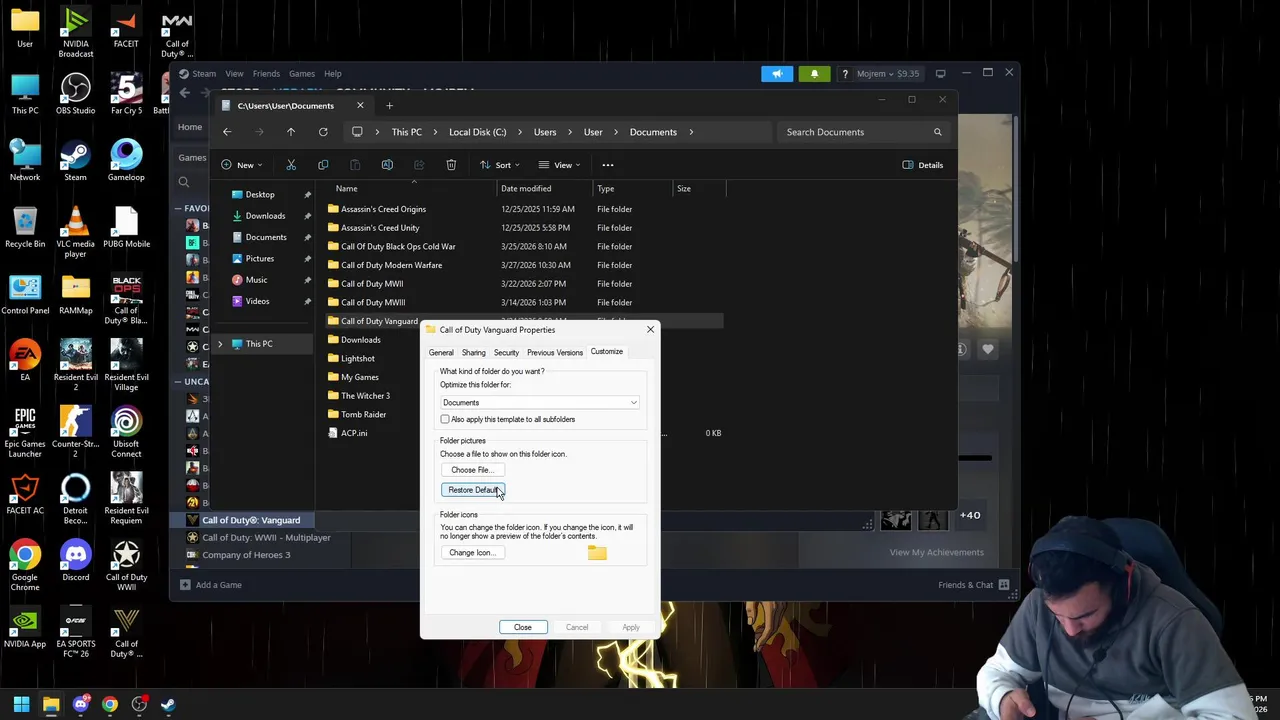Launch Epic Games Launcher desktop icon
1280x720 pixels.
[25, 433]
